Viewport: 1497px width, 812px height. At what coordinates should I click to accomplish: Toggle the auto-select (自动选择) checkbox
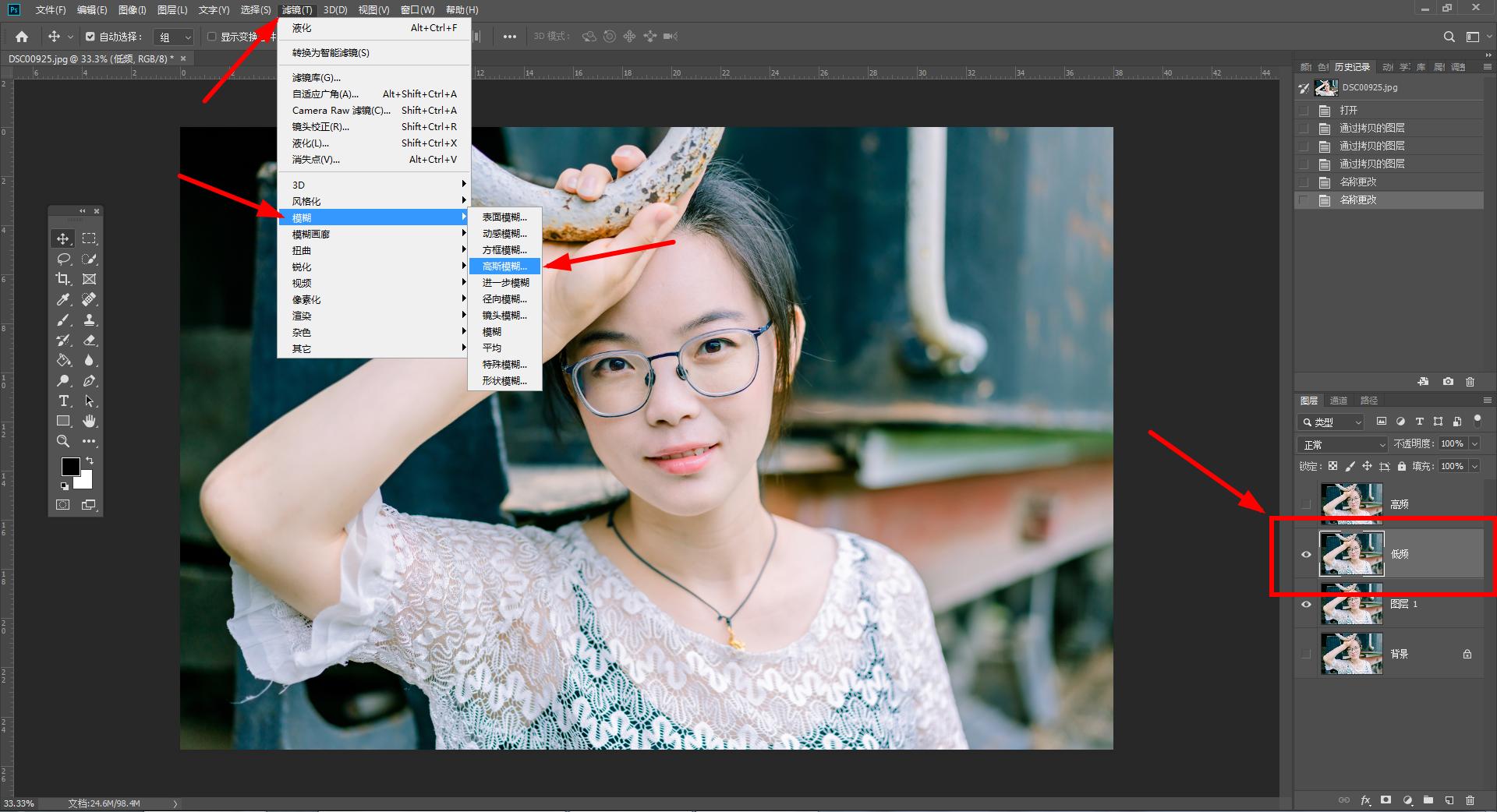coord(90,37)
